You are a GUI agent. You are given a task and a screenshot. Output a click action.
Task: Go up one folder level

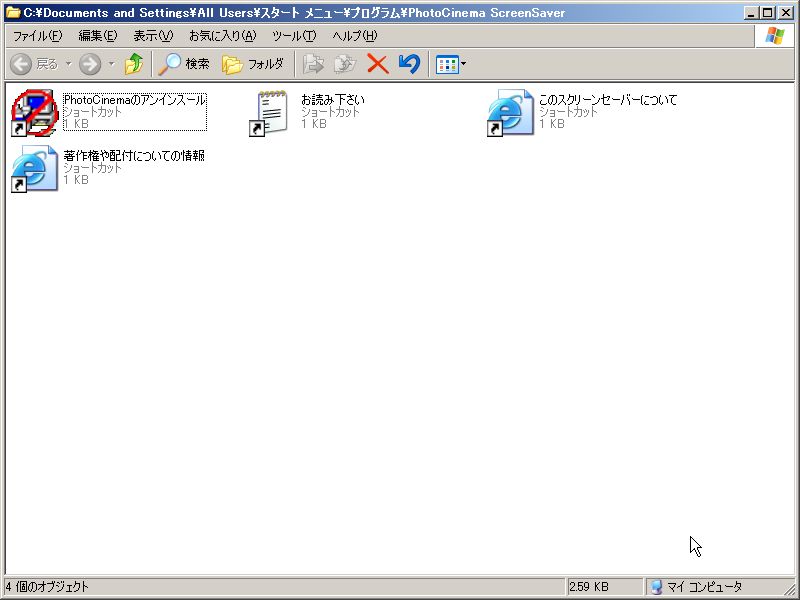[134, 64]
